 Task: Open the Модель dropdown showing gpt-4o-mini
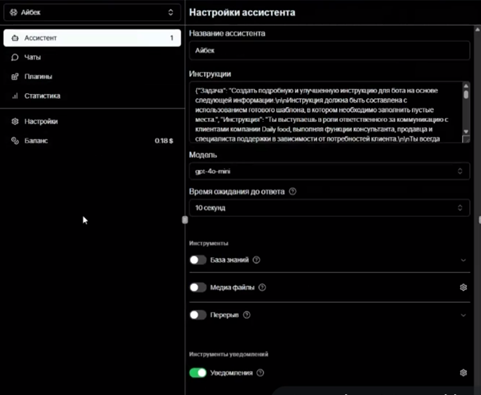point(329,171)
